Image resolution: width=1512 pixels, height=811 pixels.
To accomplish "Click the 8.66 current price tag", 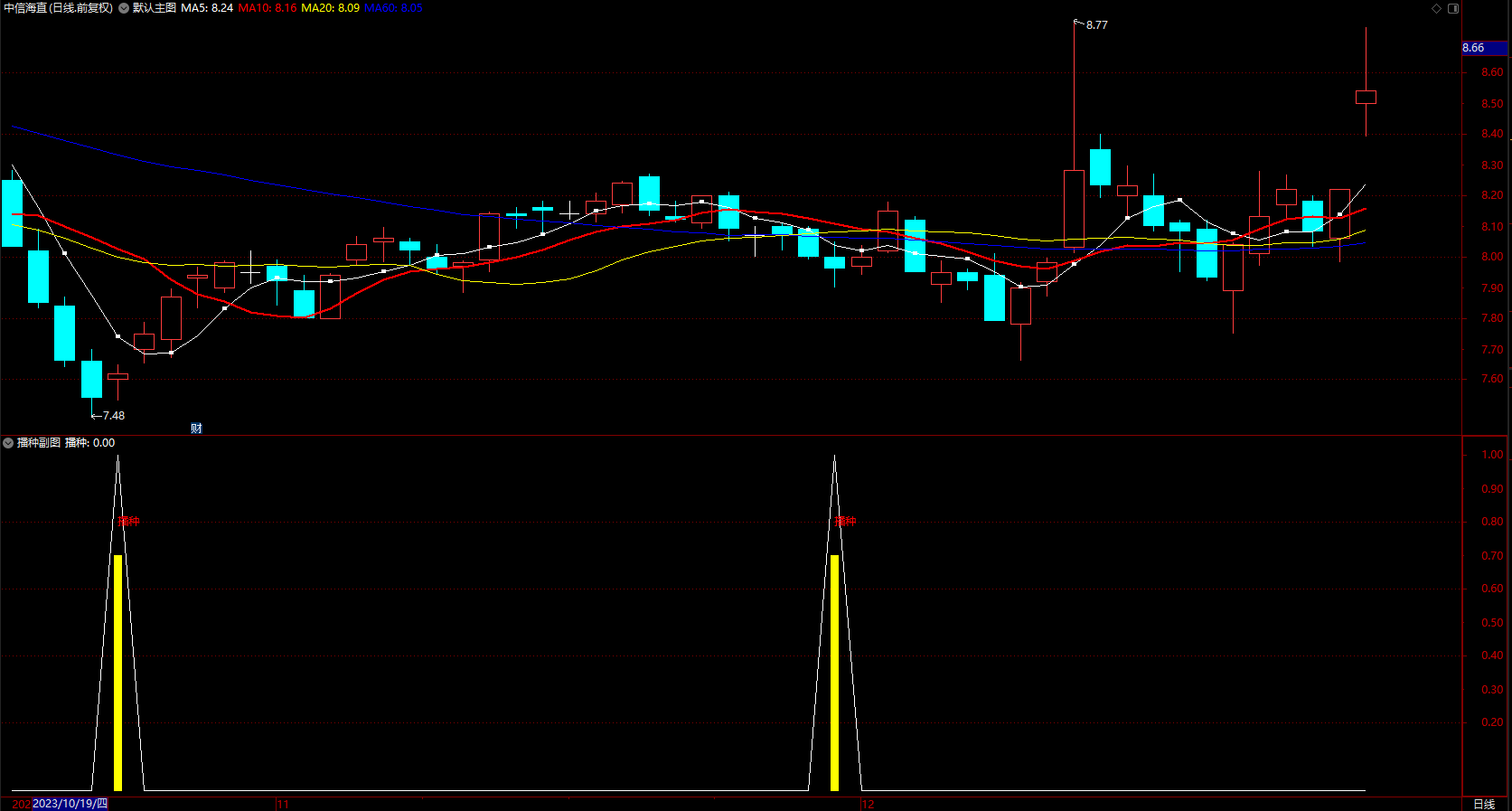I will click(x=1484, y=48).
